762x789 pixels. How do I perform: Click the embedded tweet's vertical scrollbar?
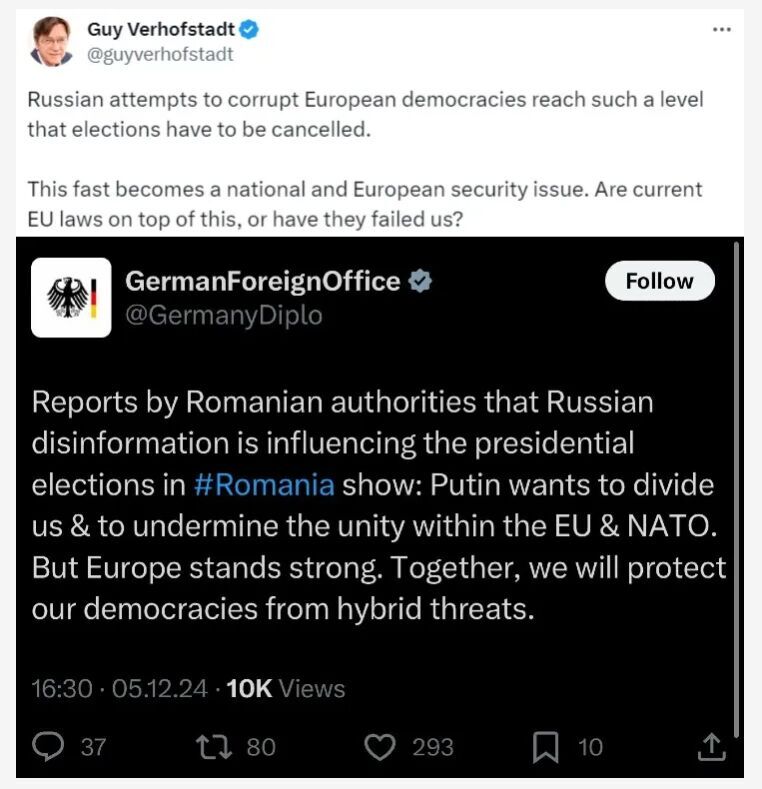[737, 490]
